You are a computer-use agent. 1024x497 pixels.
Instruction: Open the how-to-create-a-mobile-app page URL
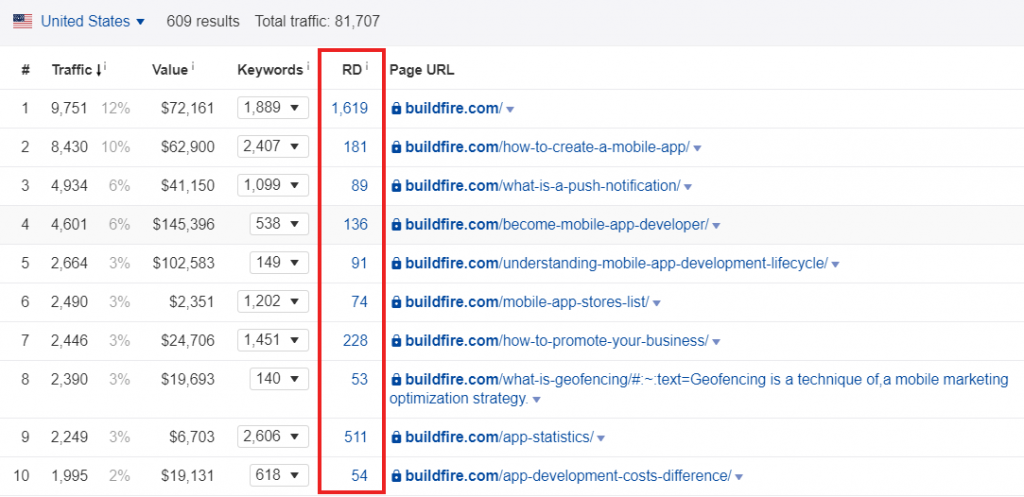coord(547,147)
